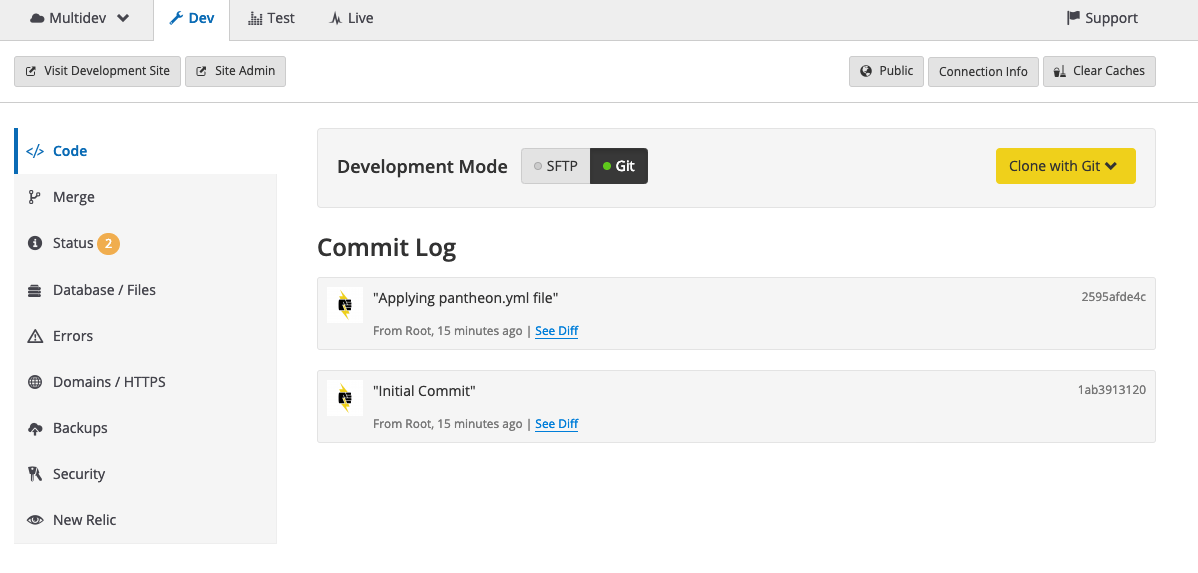
Task: See Diff for pantheon.yml commit
Action: 556,331
